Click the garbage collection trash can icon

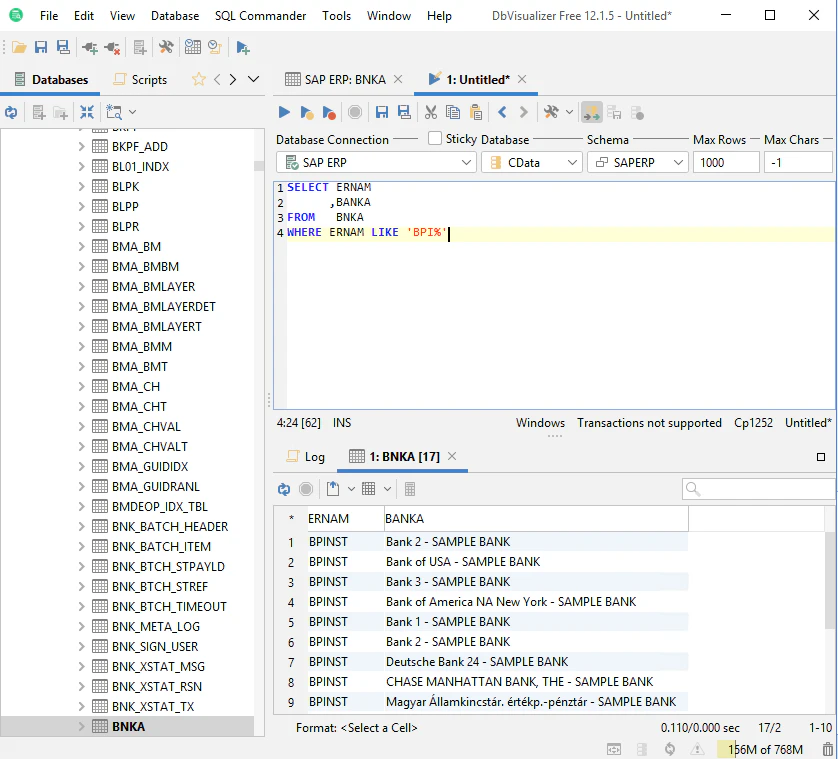pyautogui.click(x=828, y=749)
